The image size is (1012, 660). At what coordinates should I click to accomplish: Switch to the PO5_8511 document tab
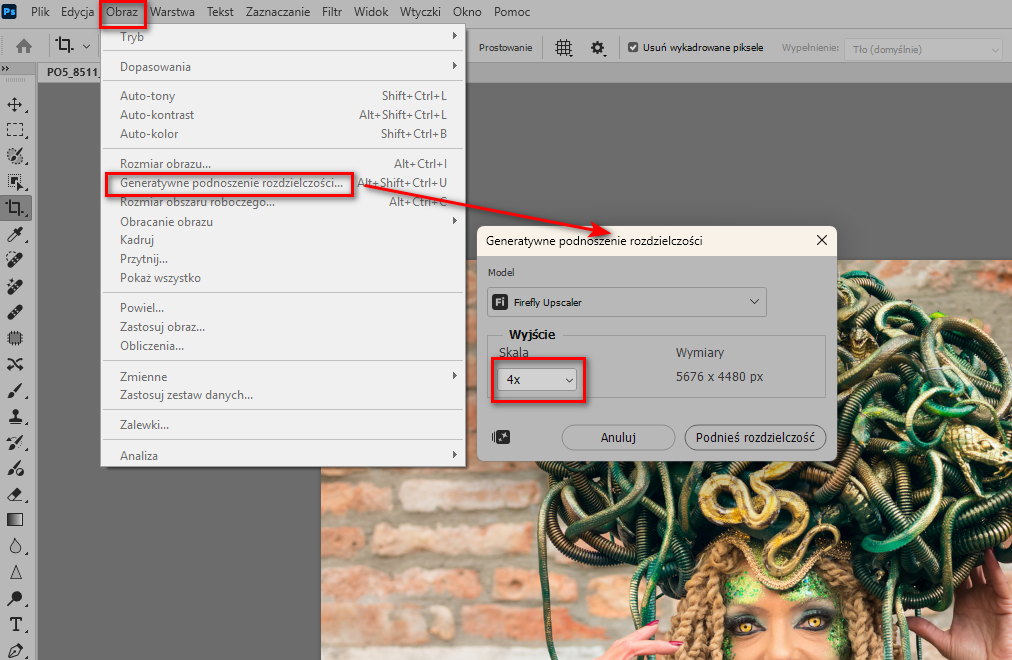[x=72, y=72]
